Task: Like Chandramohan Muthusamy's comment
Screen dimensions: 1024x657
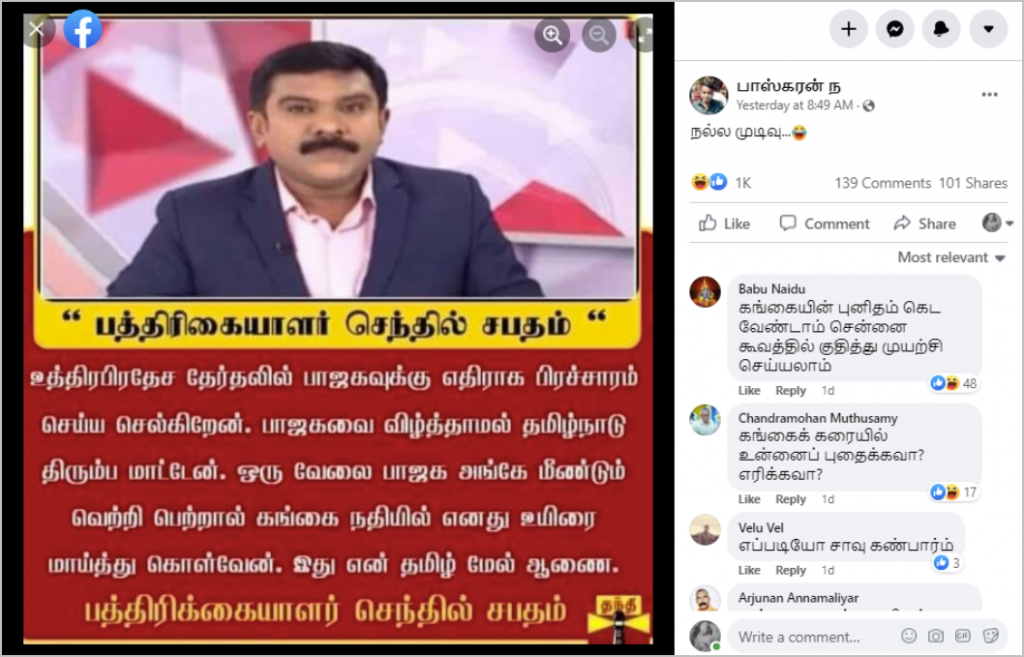Action: (x=748, y=499)
